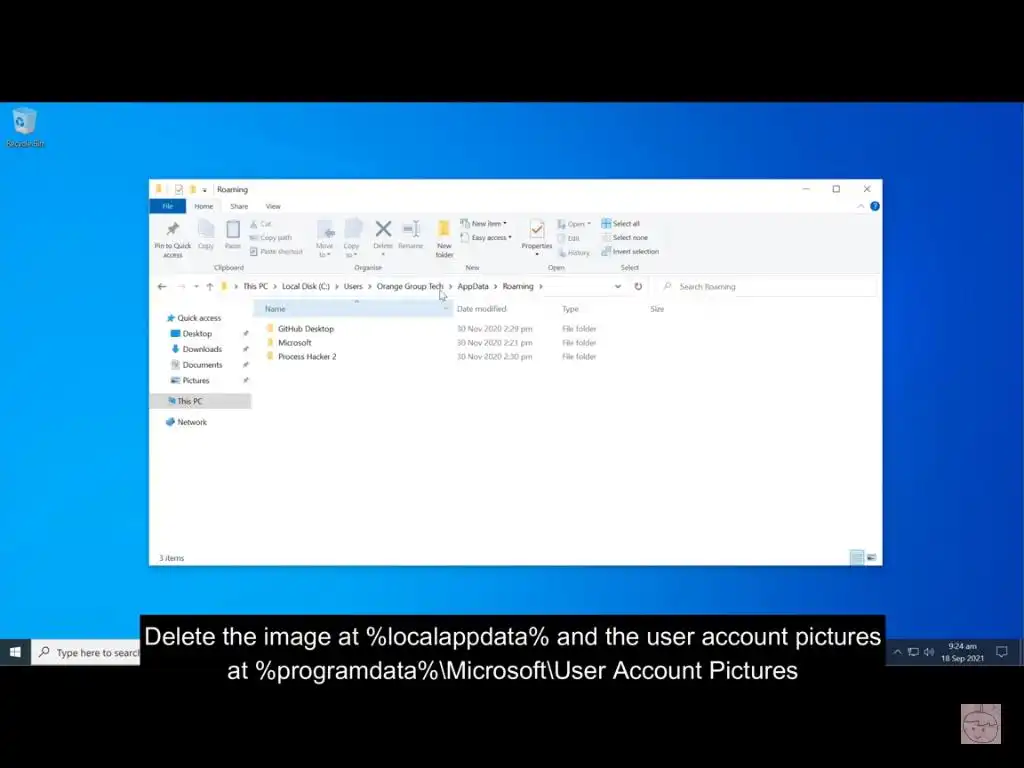Select the Share ribbon tab

click(239, 206)
